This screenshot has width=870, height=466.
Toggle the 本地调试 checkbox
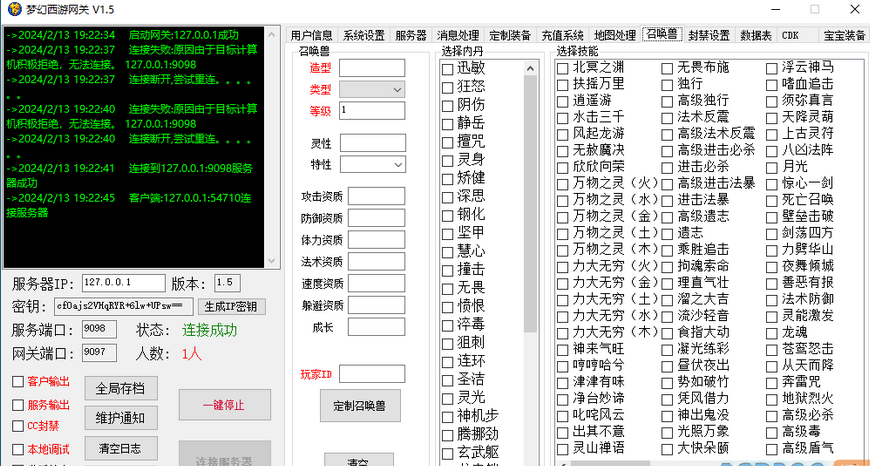18,449
